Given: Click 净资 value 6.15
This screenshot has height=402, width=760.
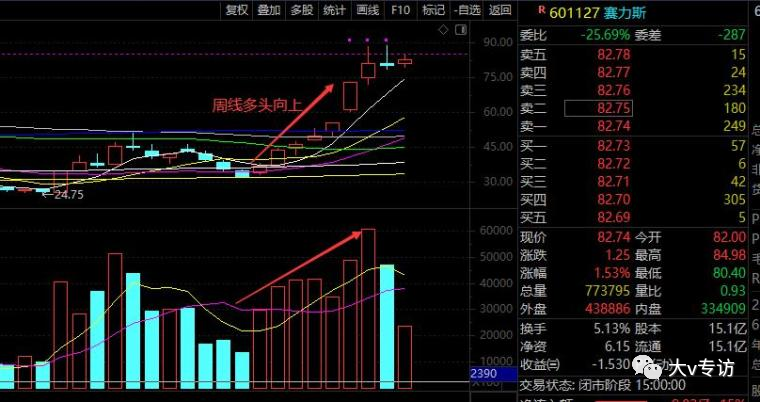Looking at the screenshot, I should coord(618,347).
